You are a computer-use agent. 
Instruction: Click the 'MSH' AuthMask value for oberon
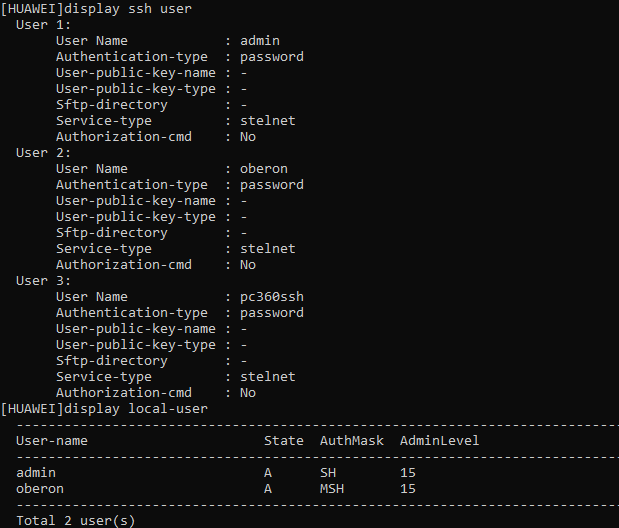[x=332, y=489]
